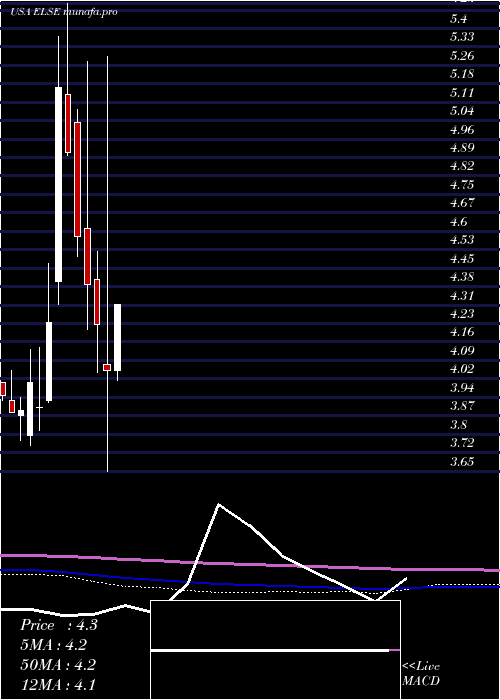Screen dimensions: 500x700
Task: Click the 12MA : 4.1 readout
Action: [x=58, y=684]
